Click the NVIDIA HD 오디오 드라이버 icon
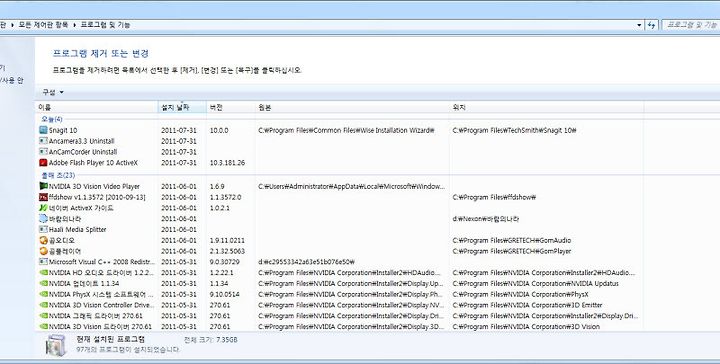This screenshot has width=720, height=364. click(43, 273)
